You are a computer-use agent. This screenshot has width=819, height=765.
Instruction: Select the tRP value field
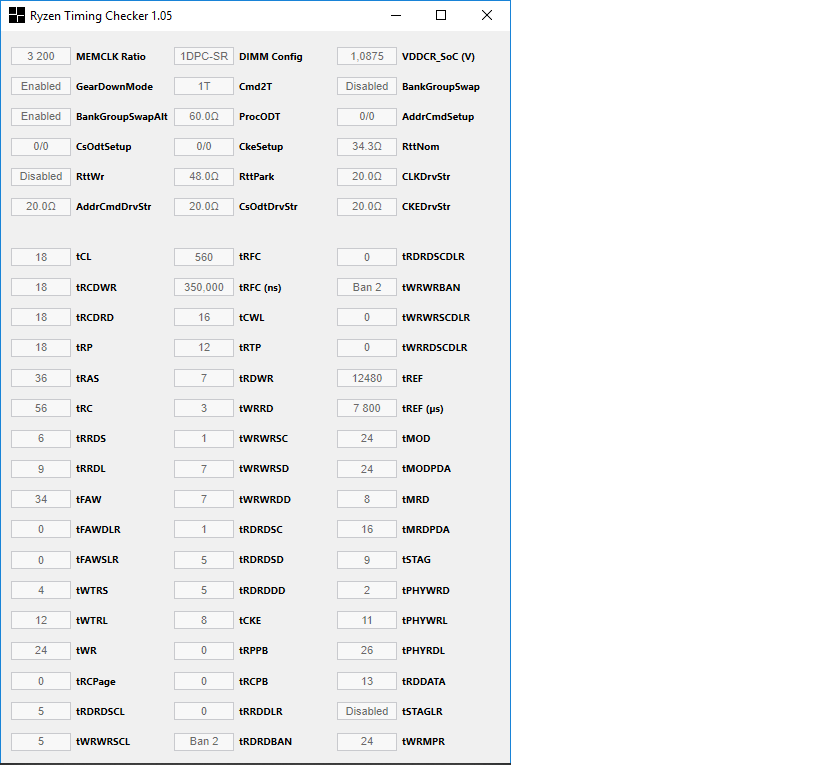coord(41,347)
